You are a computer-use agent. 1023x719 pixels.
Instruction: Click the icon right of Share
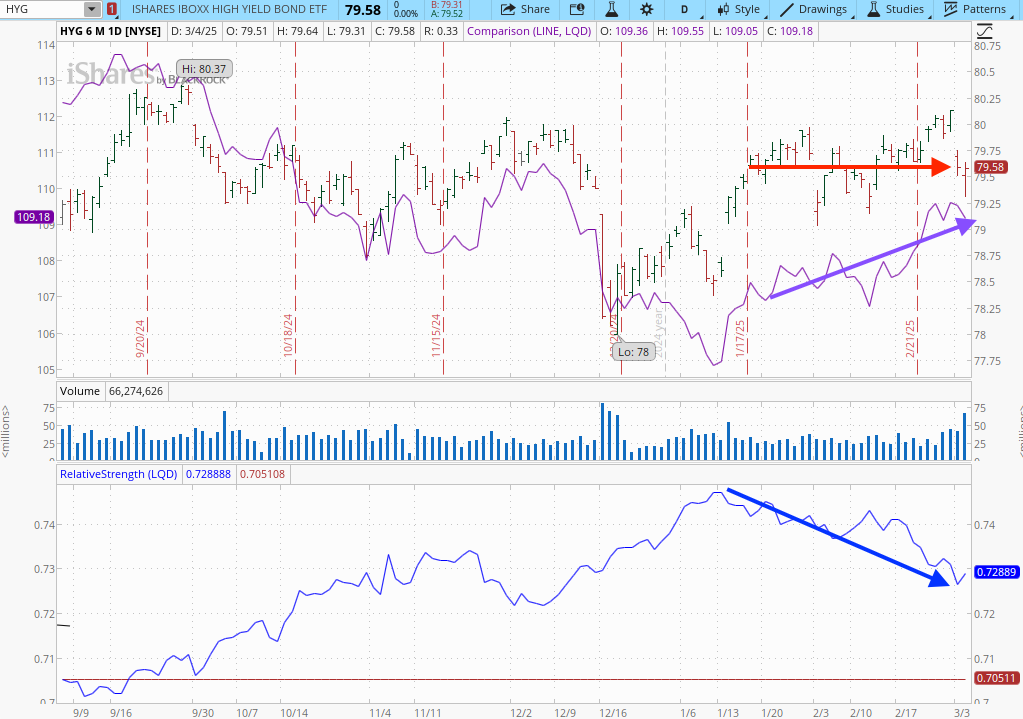pyautogui.click(x=577, y=9)
